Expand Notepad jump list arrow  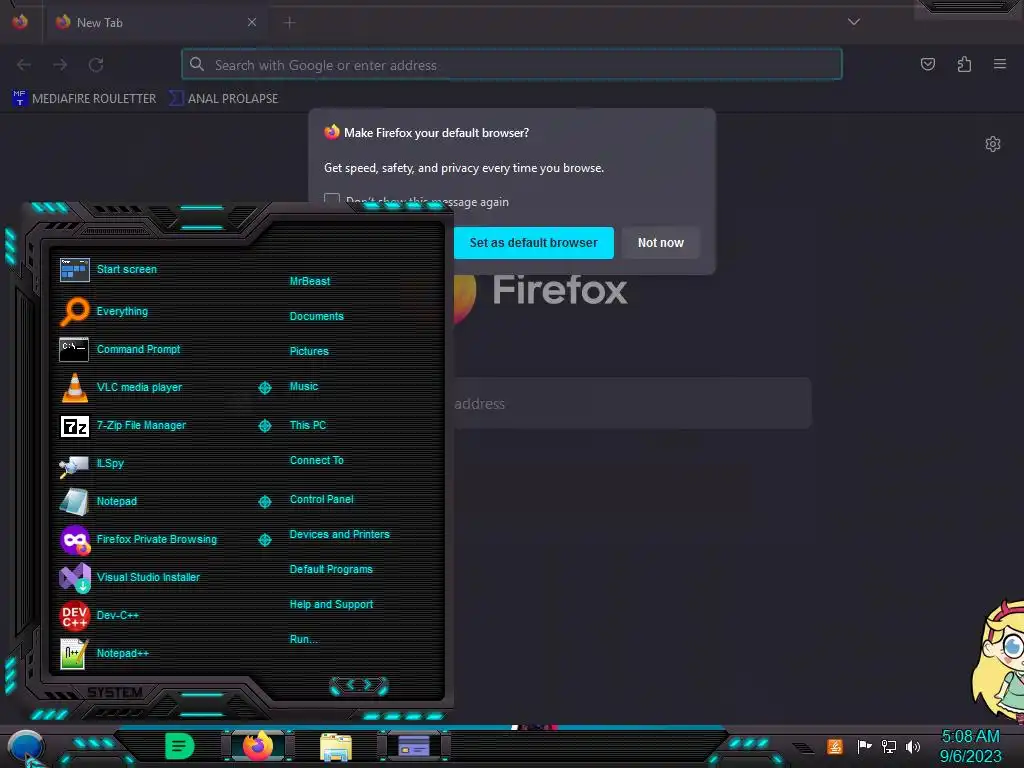click(x=264, y=502)
